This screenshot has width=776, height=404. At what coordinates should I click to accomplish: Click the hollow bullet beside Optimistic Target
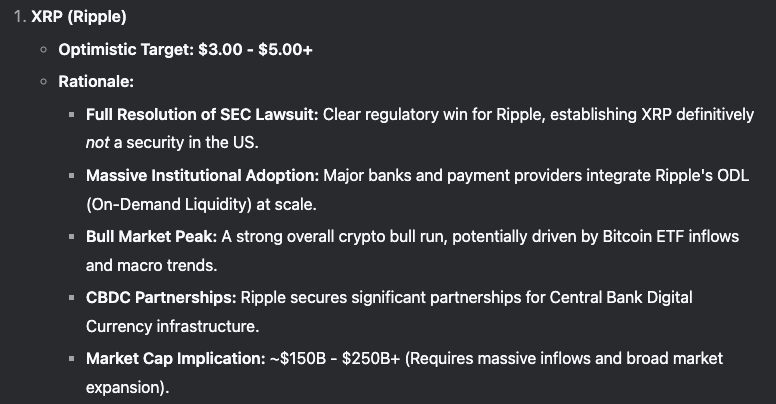(46, 50)
